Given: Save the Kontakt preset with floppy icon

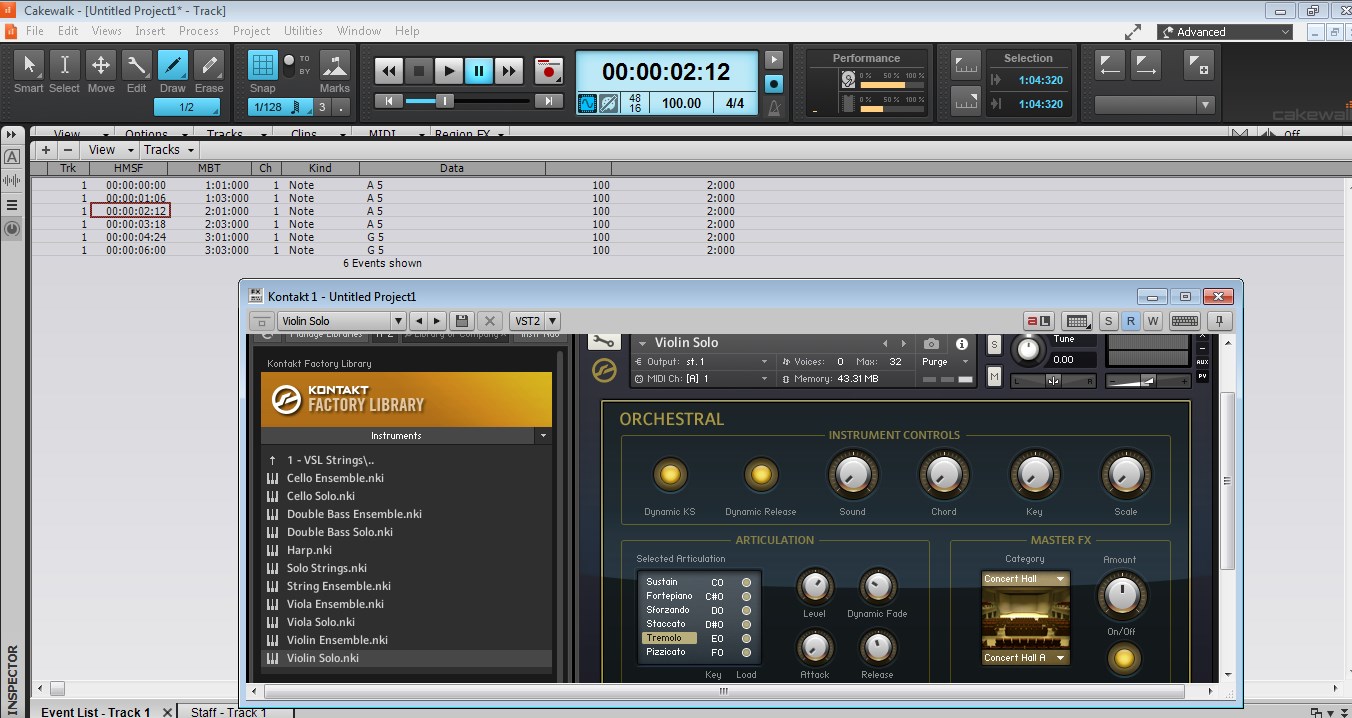Looking at the screenshot, I should (461, 321).
